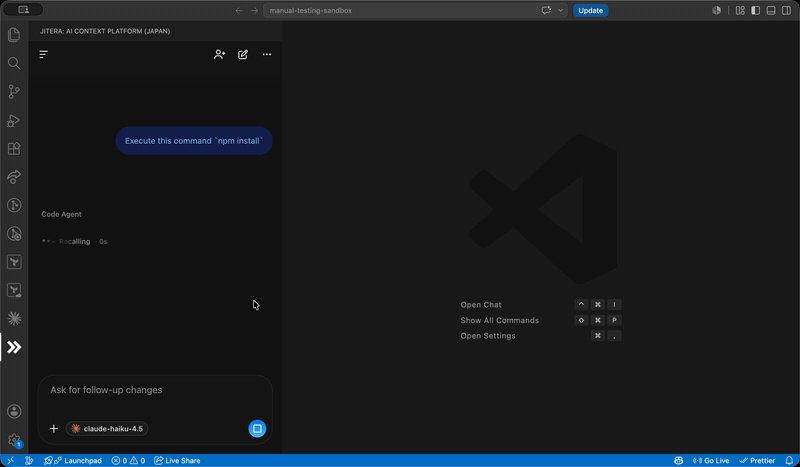The height and width of the screenshot is (467, 800).
Task: Toggle the Primary Side Bar visibility
Action: [x=756, y=10]
